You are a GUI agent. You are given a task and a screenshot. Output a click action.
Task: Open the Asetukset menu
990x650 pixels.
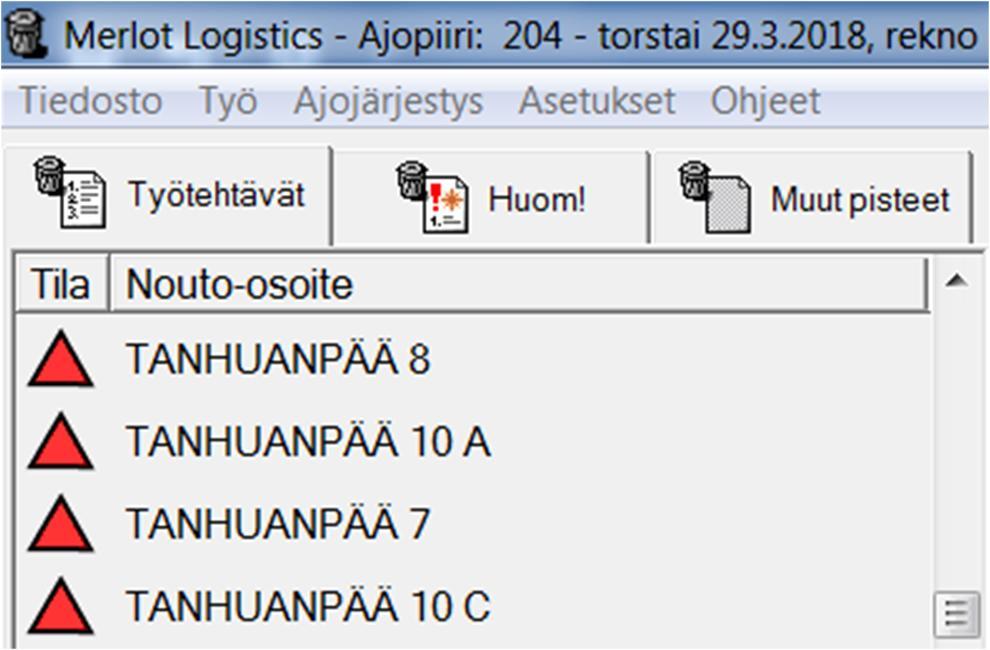[597, 101]
